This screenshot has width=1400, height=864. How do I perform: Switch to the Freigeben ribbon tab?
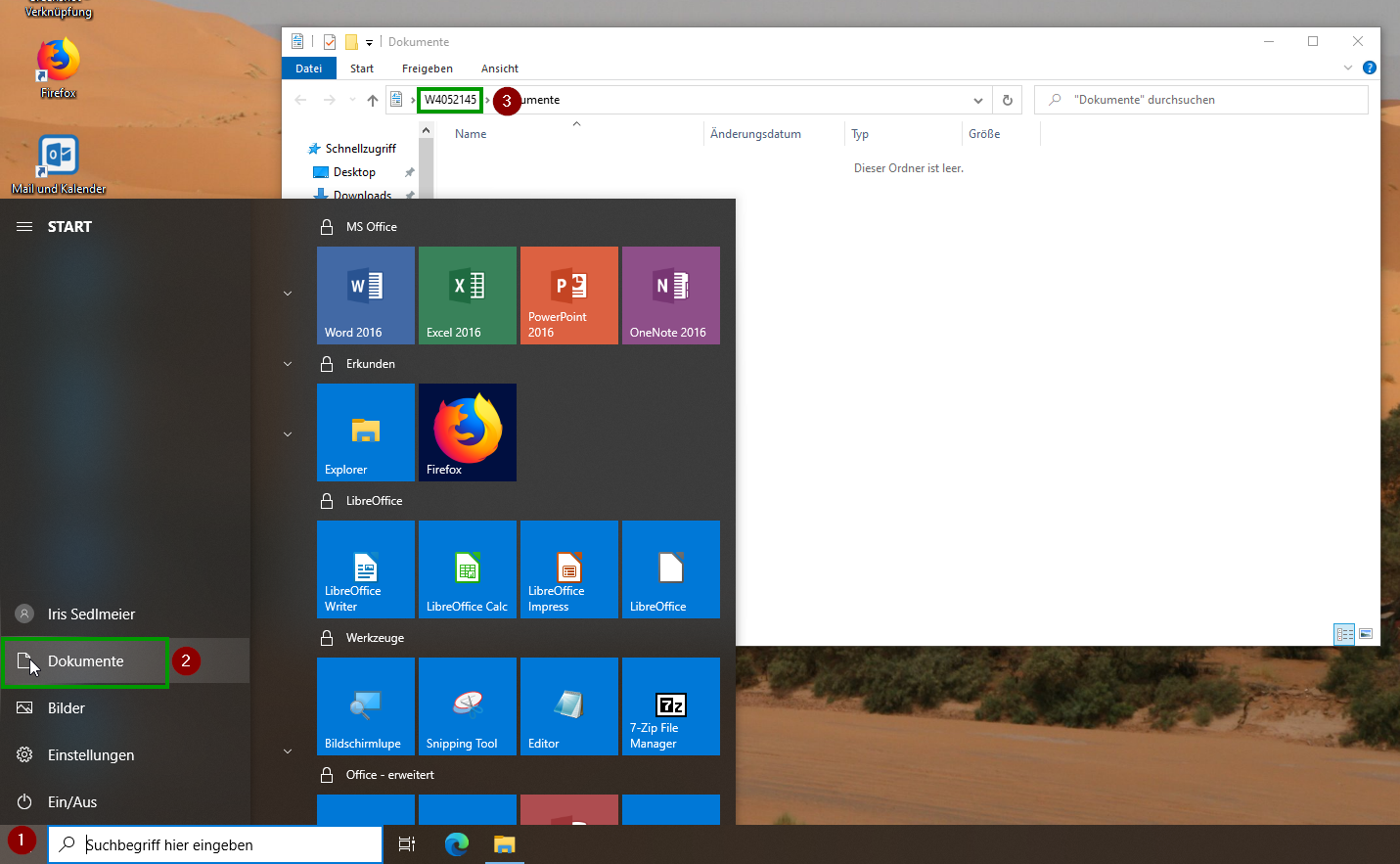(x=428, y=68)
